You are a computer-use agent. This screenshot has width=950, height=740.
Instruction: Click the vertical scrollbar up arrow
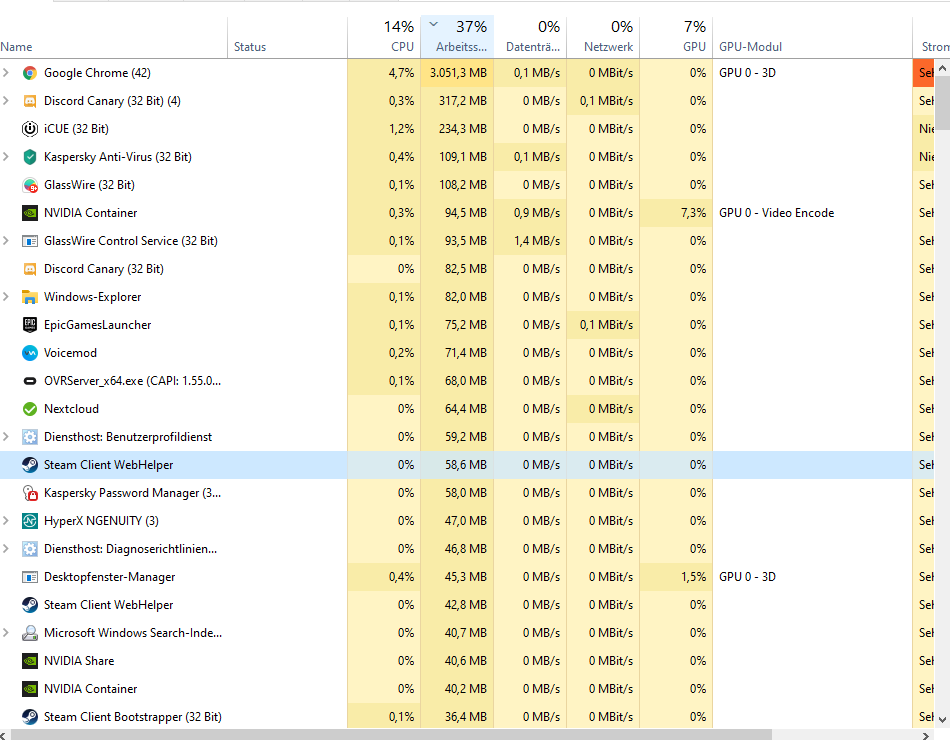pyautogui.click(x=942, y=68)
